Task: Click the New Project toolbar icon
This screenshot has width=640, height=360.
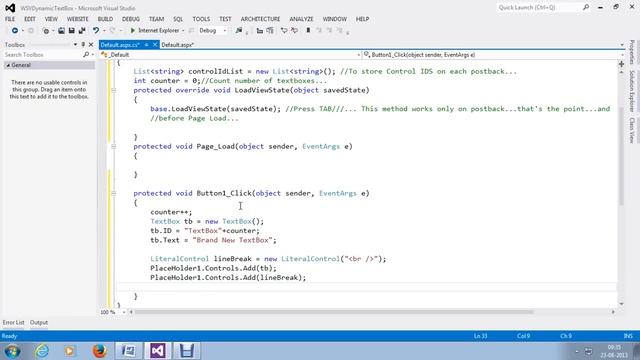Action: (46, 31)
